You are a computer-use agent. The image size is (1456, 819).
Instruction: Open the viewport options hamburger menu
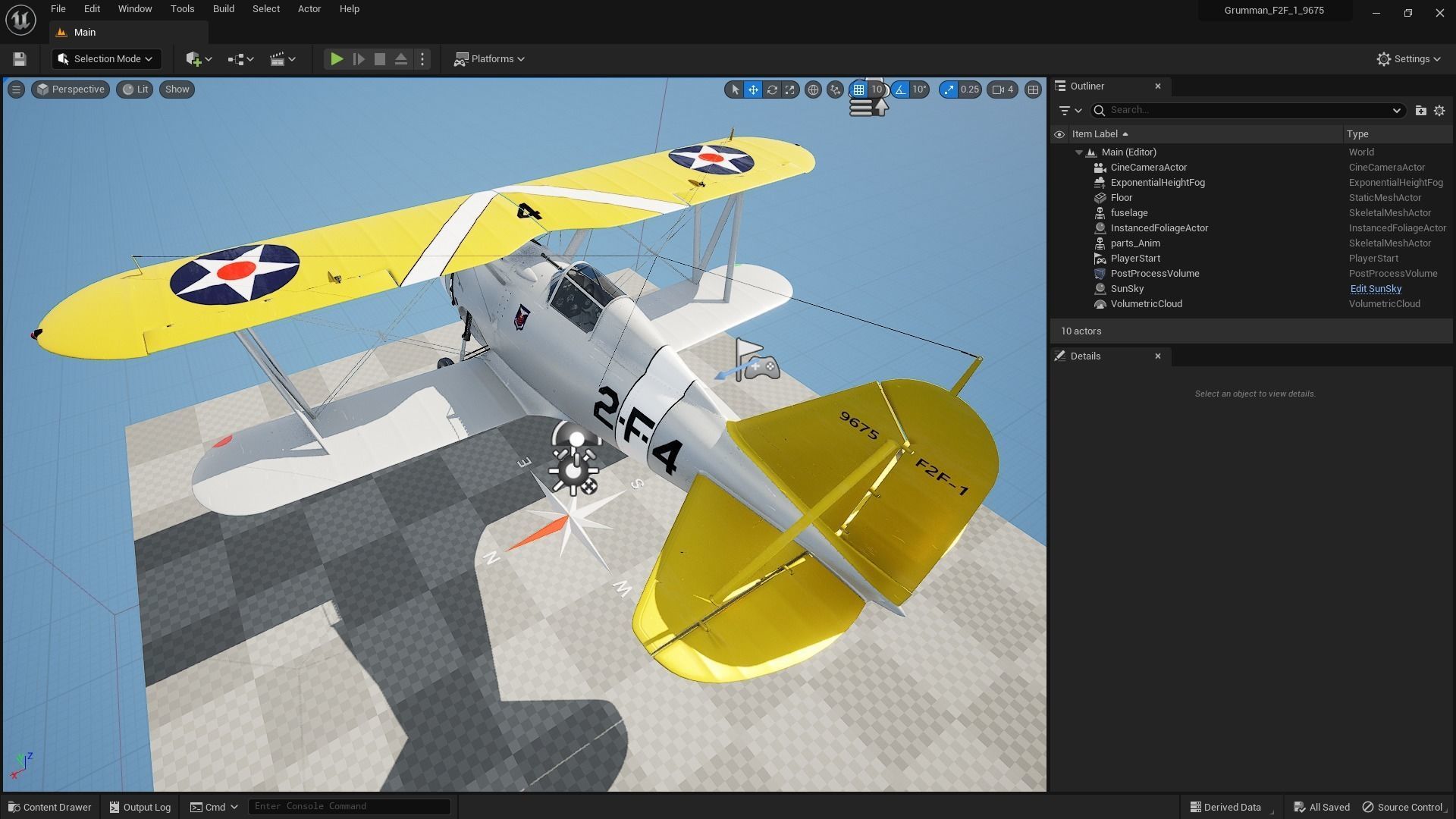[16, 89]
